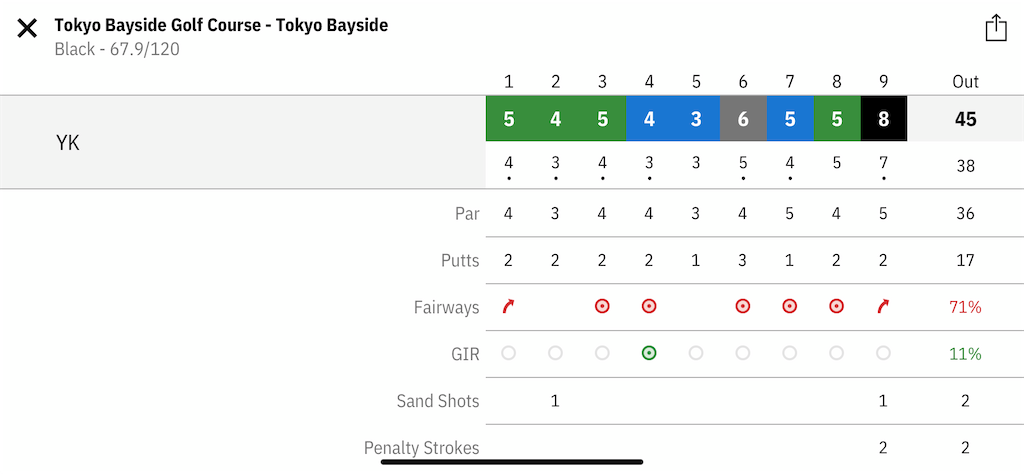The height and width of the screenshot is (474, 1024).
Task: Select the hole 4 column header
Action: coord(648,82)
